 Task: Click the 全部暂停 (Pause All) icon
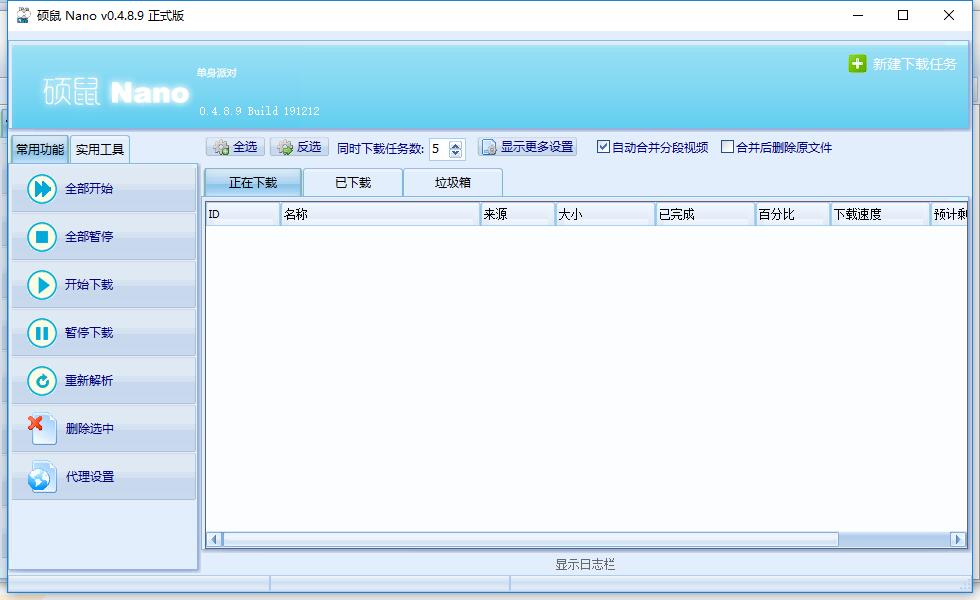[40, 236]
